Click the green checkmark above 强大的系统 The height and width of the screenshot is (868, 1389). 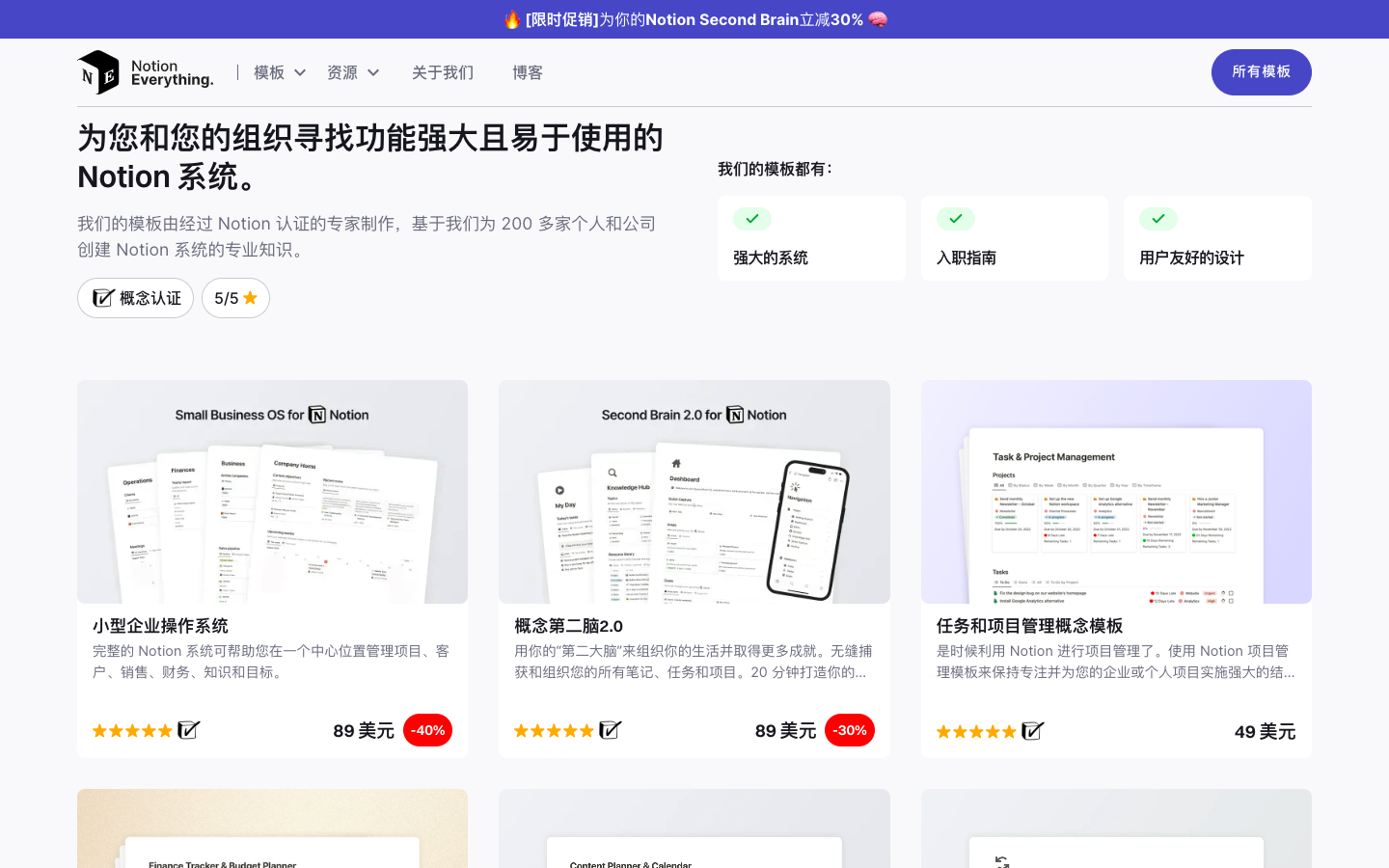tap(752, 219)
